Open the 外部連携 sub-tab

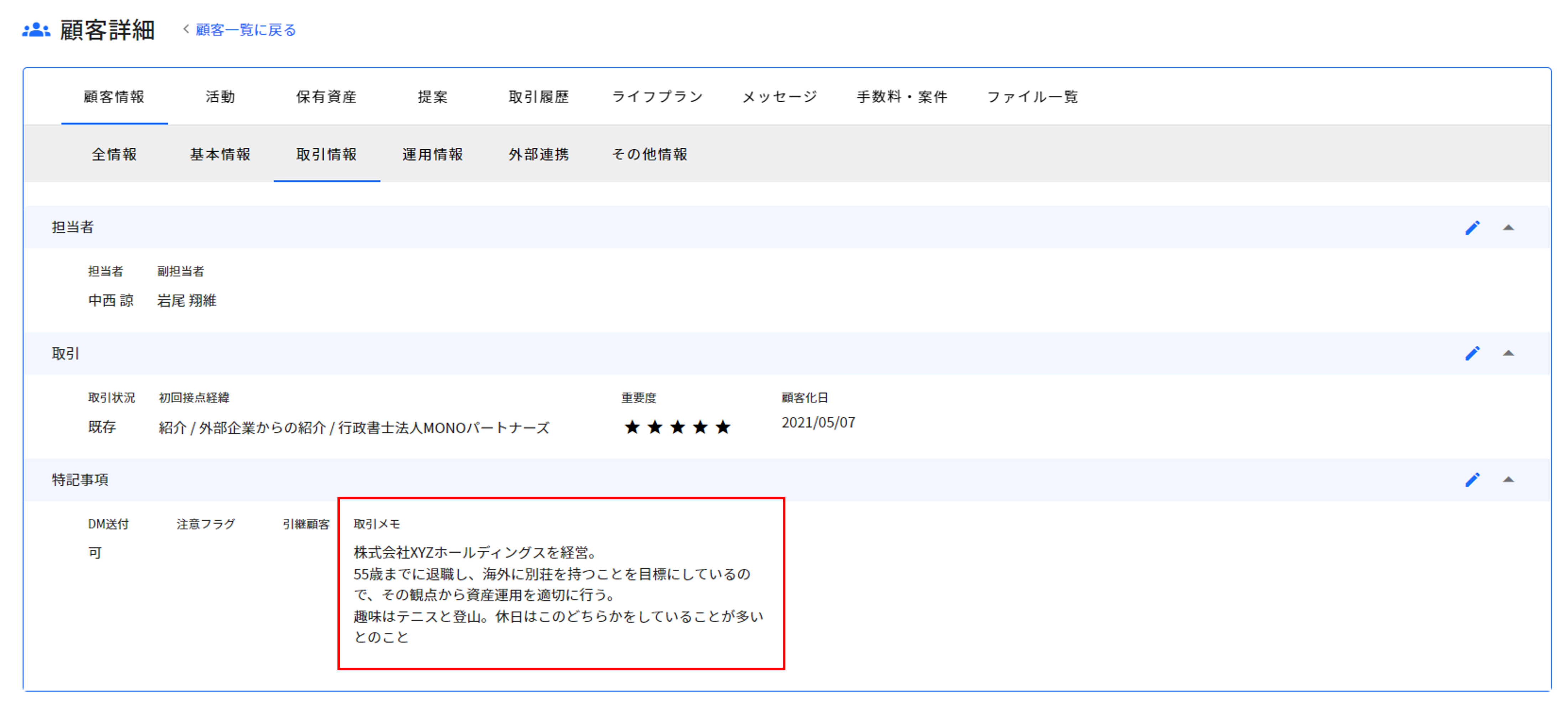539,155
